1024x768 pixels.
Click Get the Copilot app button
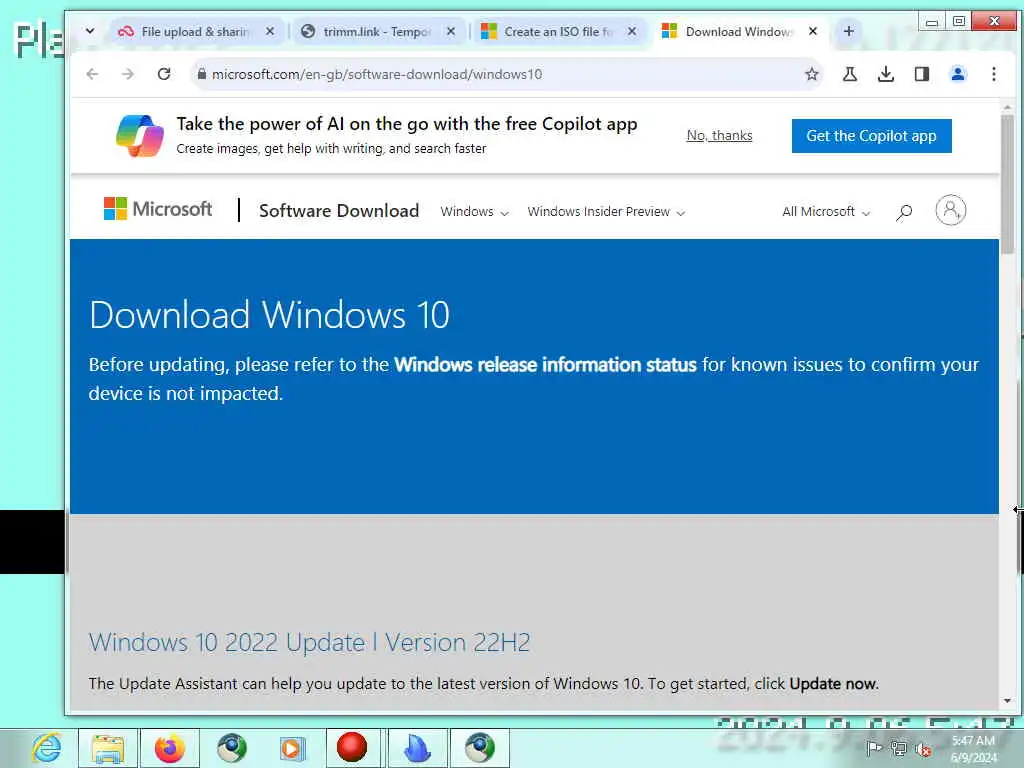point(871,136)
